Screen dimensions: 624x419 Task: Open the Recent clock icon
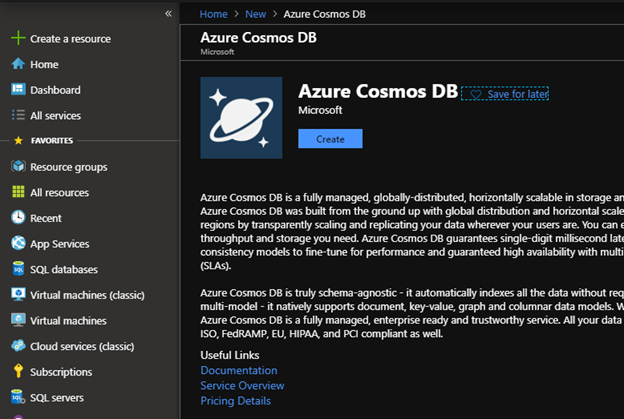tap(17, 218)
